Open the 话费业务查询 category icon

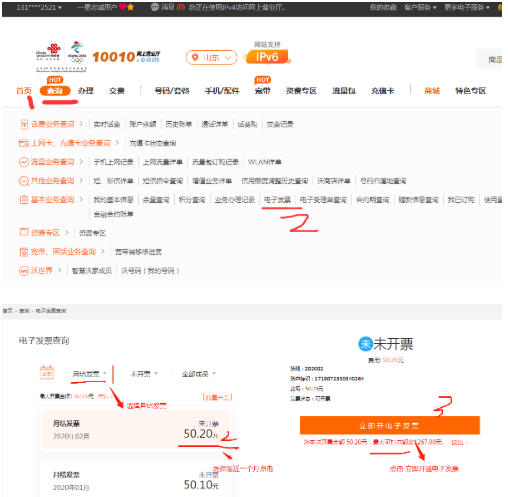24,124
